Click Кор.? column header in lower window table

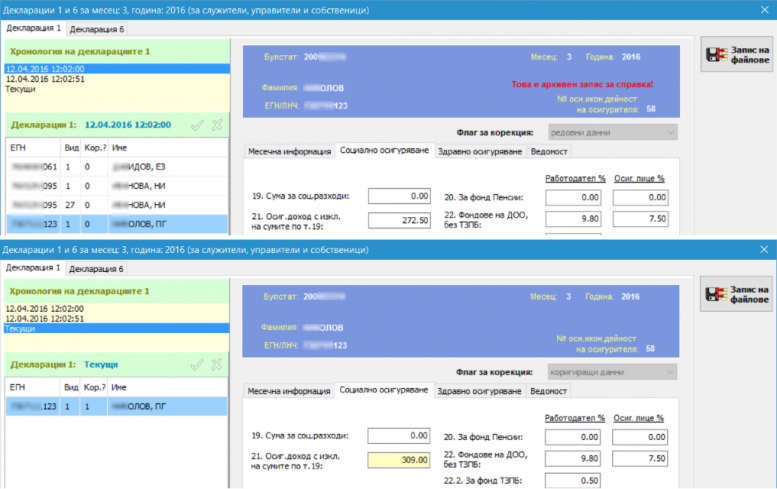pyautogui.click(x=94, y=387)
